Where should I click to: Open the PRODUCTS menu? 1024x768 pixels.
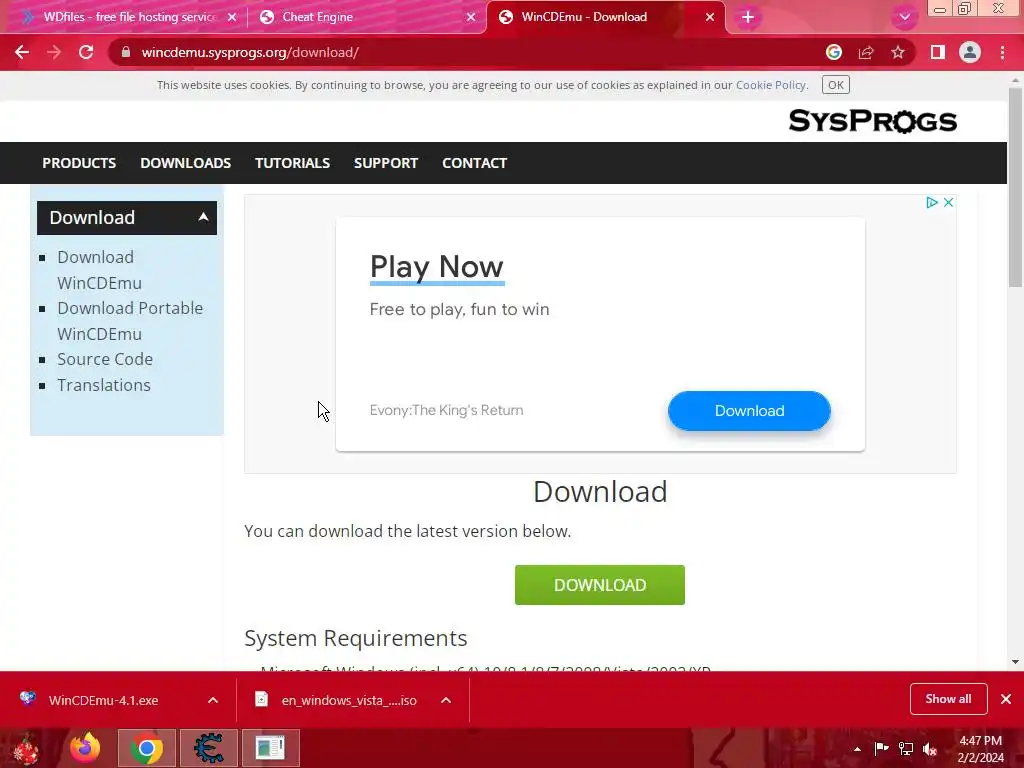[x=79, y=163]
